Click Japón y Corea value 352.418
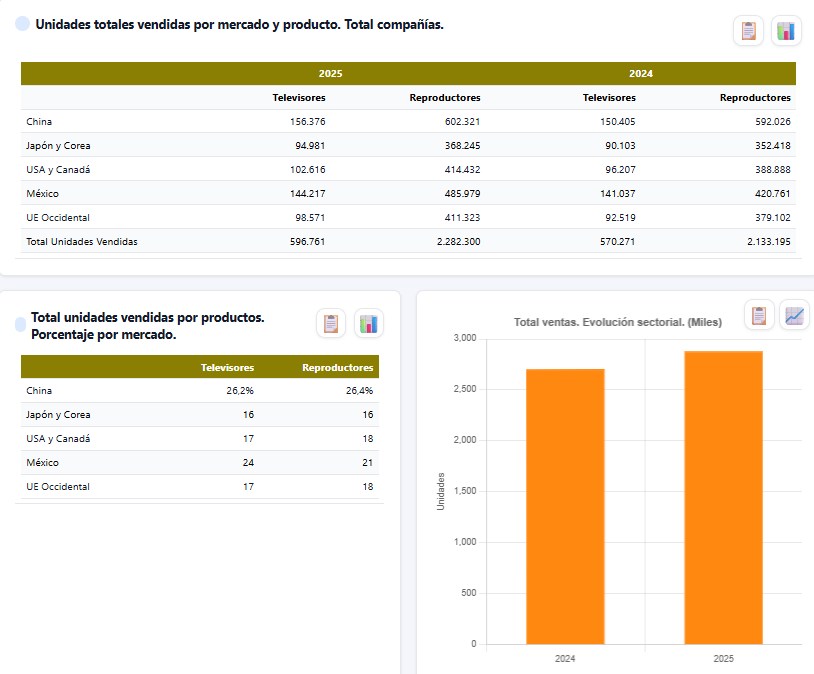 click(x=772, y=145)
